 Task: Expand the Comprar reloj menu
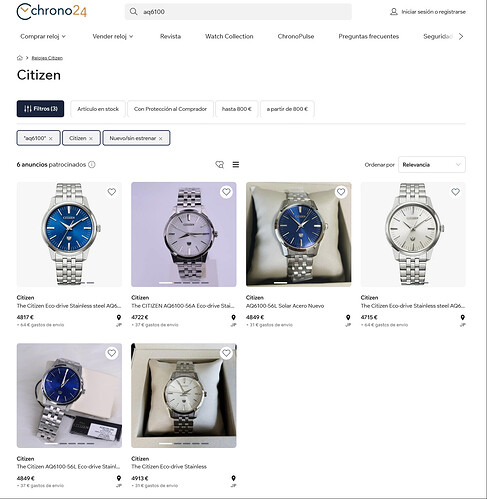tap(43, 36)
